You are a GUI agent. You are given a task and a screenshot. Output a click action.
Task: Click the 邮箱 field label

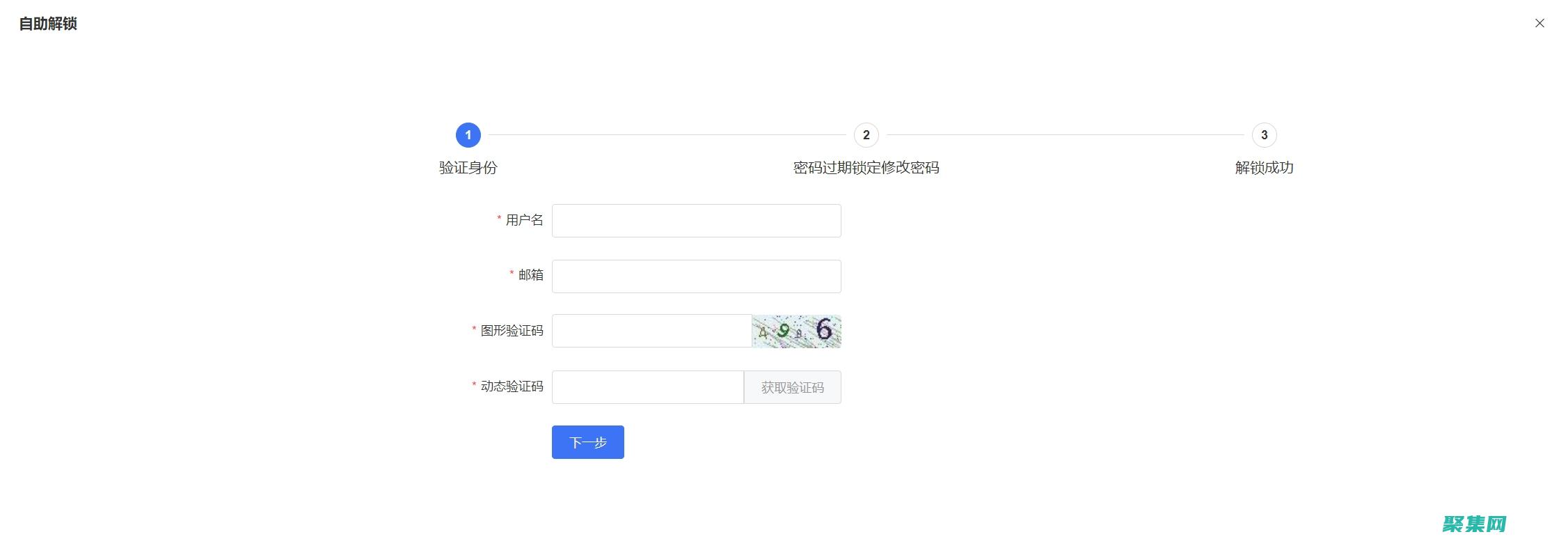point(530,275)
